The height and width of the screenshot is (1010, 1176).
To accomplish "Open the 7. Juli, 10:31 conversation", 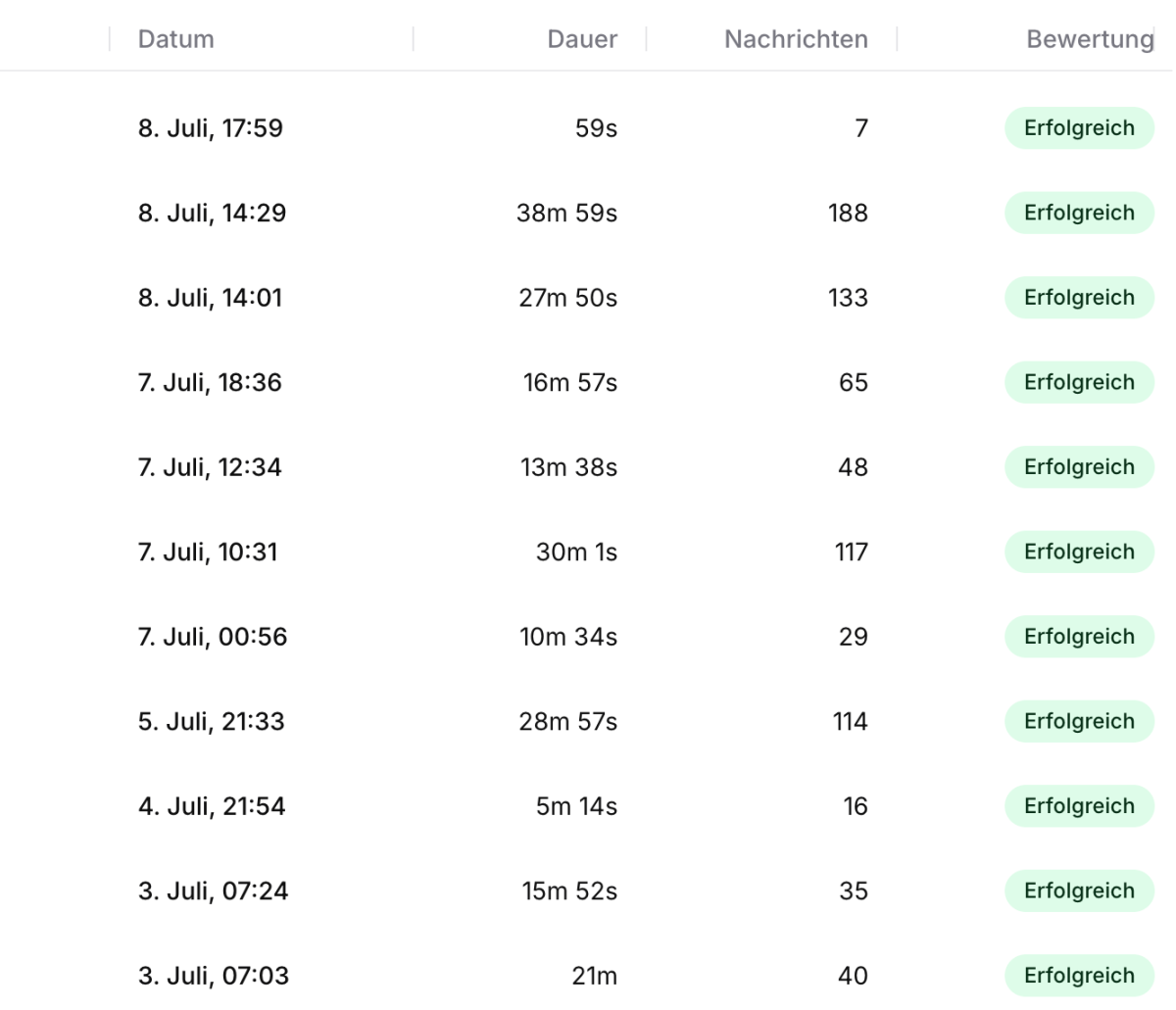I will [x=588, y=552].
